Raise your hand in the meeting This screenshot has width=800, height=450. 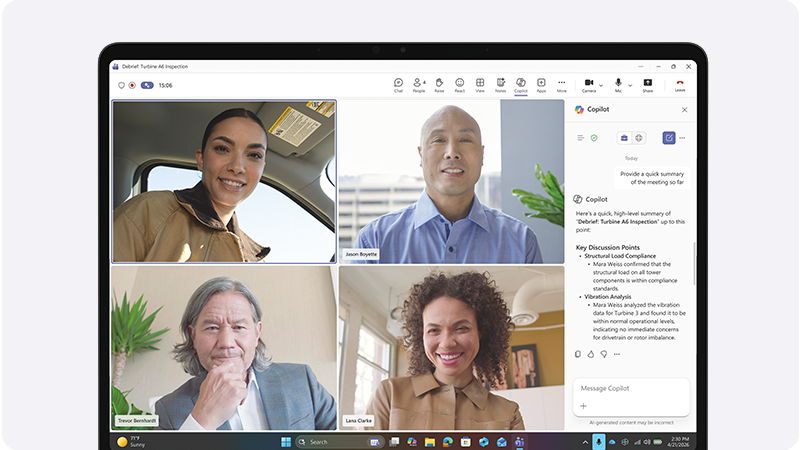coord(439,85)
